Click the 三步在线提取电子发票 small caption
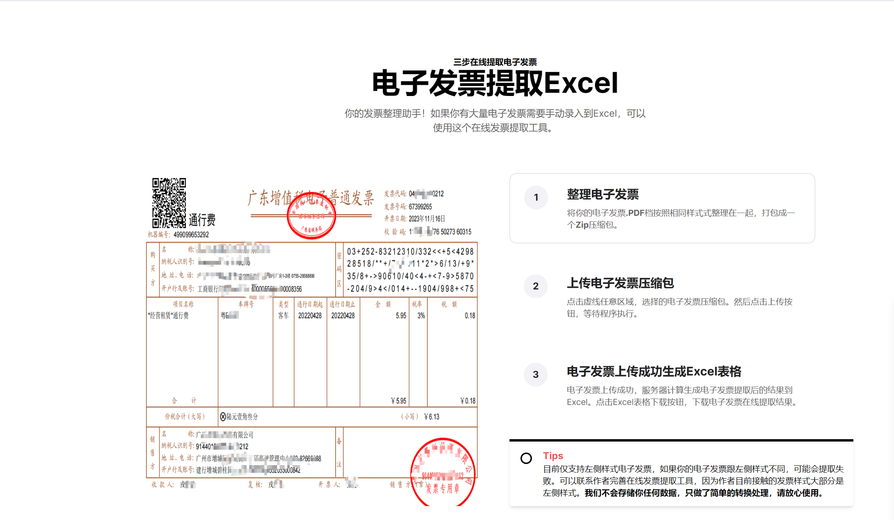Image resolution: width=894 pixels, height=520 pixels. click(x=495, y=62)
